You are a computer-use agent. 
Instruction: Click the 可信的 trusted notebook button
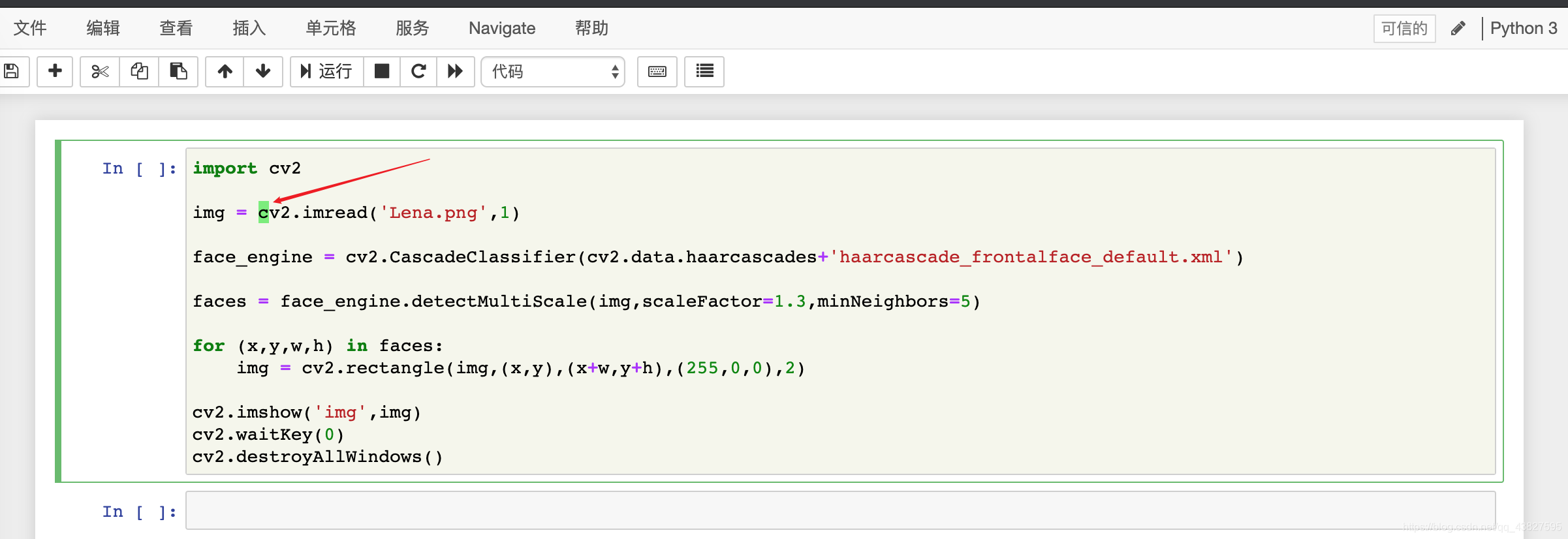1404,29
